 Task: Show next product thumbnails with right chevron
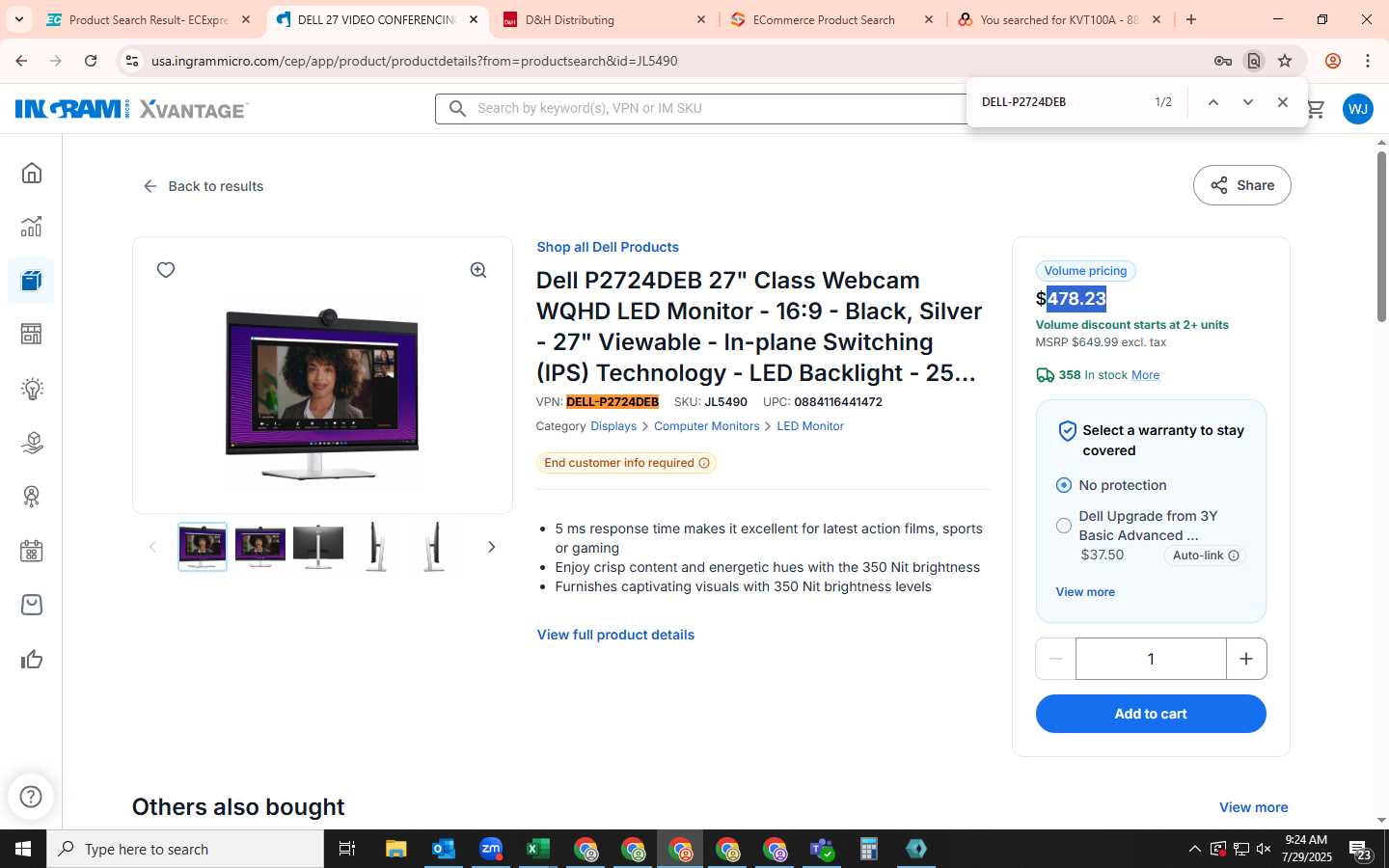pyautogui.click(x=491, y=547)
